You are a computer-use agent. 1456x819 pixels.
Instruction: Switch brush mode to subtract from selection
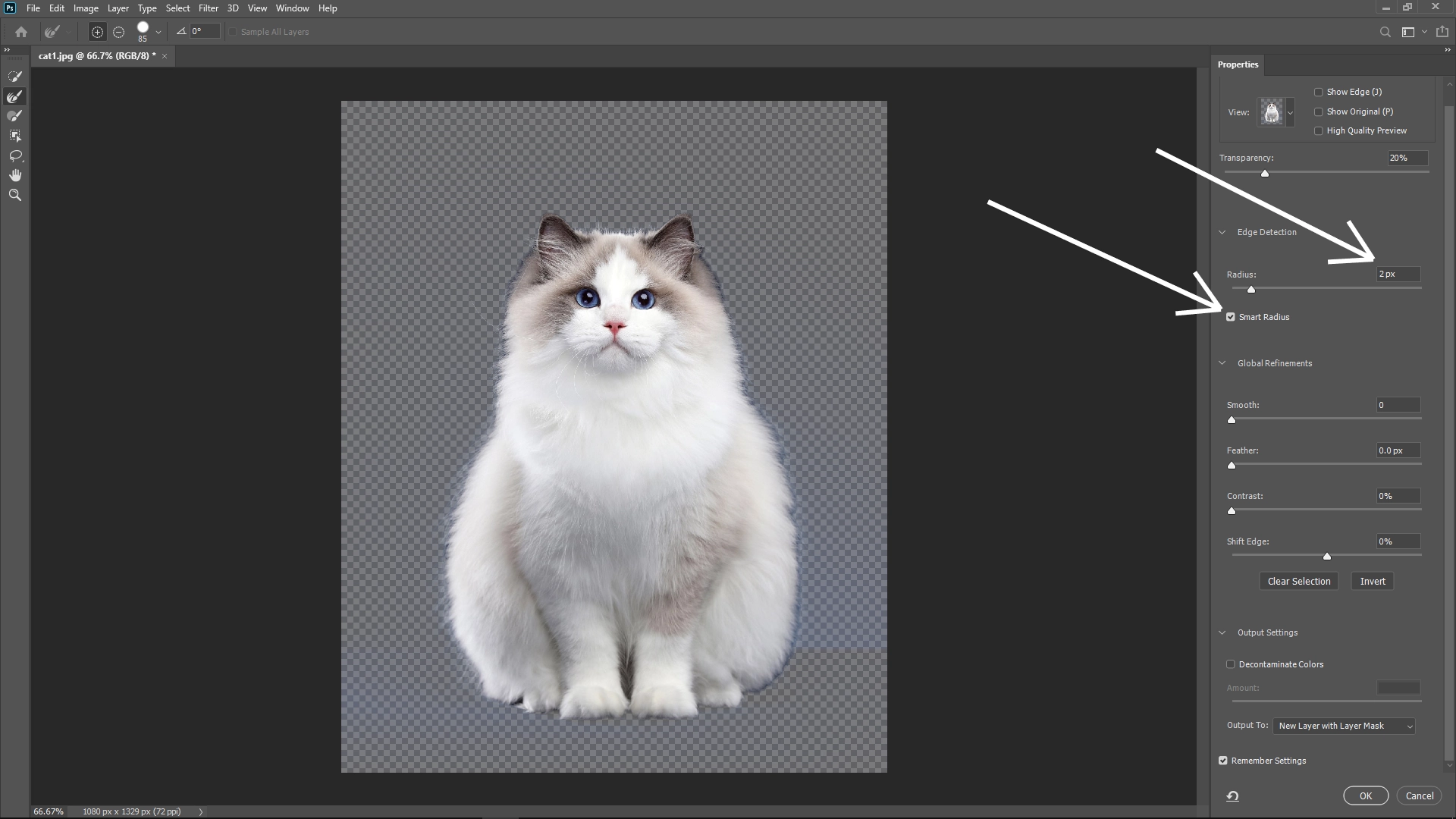click(x=118, y=32)
